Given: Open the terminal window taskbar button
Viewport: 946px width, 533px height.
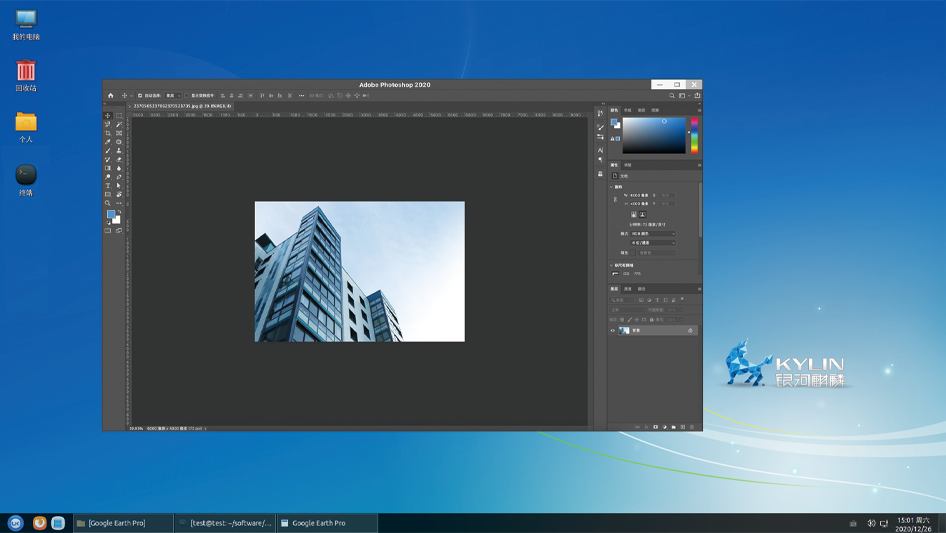Looking at the screenshot, I should click(x=224, y=523).
